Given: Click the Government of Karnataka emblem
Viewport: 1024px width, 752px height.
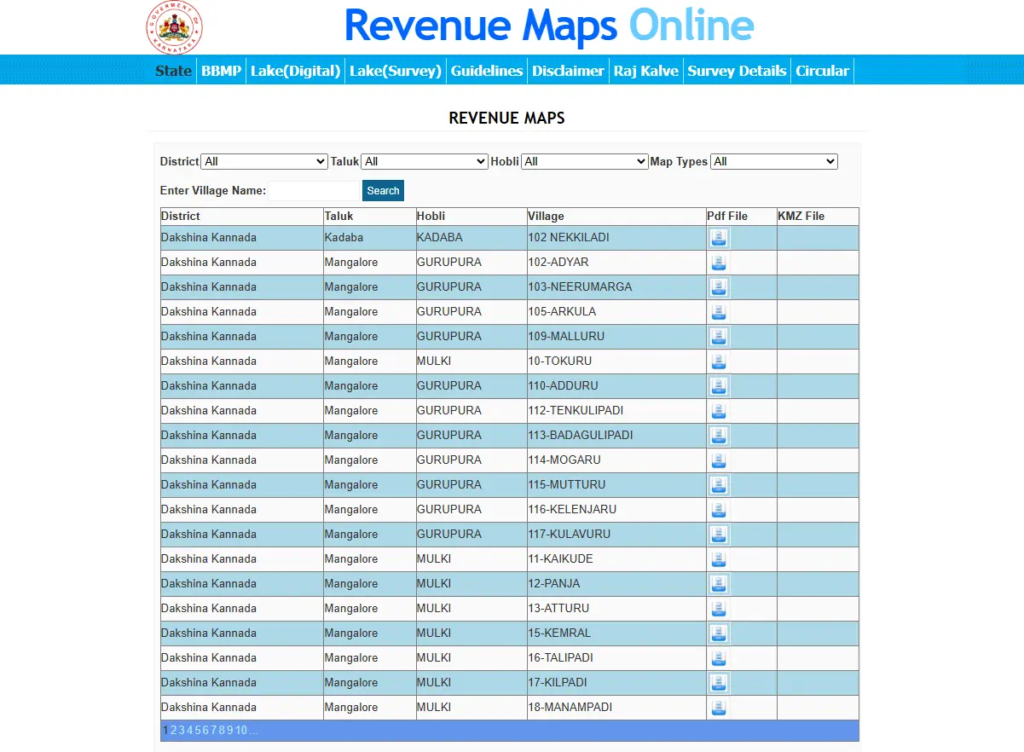Looking at the screenshot, I should click(174, 27).
